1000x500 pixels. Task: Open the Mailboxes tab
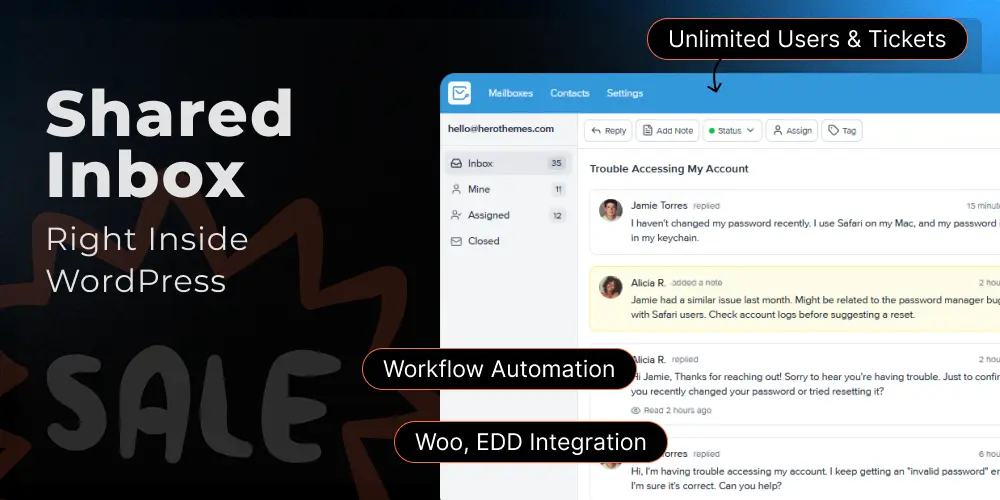(x=510, y=93)
